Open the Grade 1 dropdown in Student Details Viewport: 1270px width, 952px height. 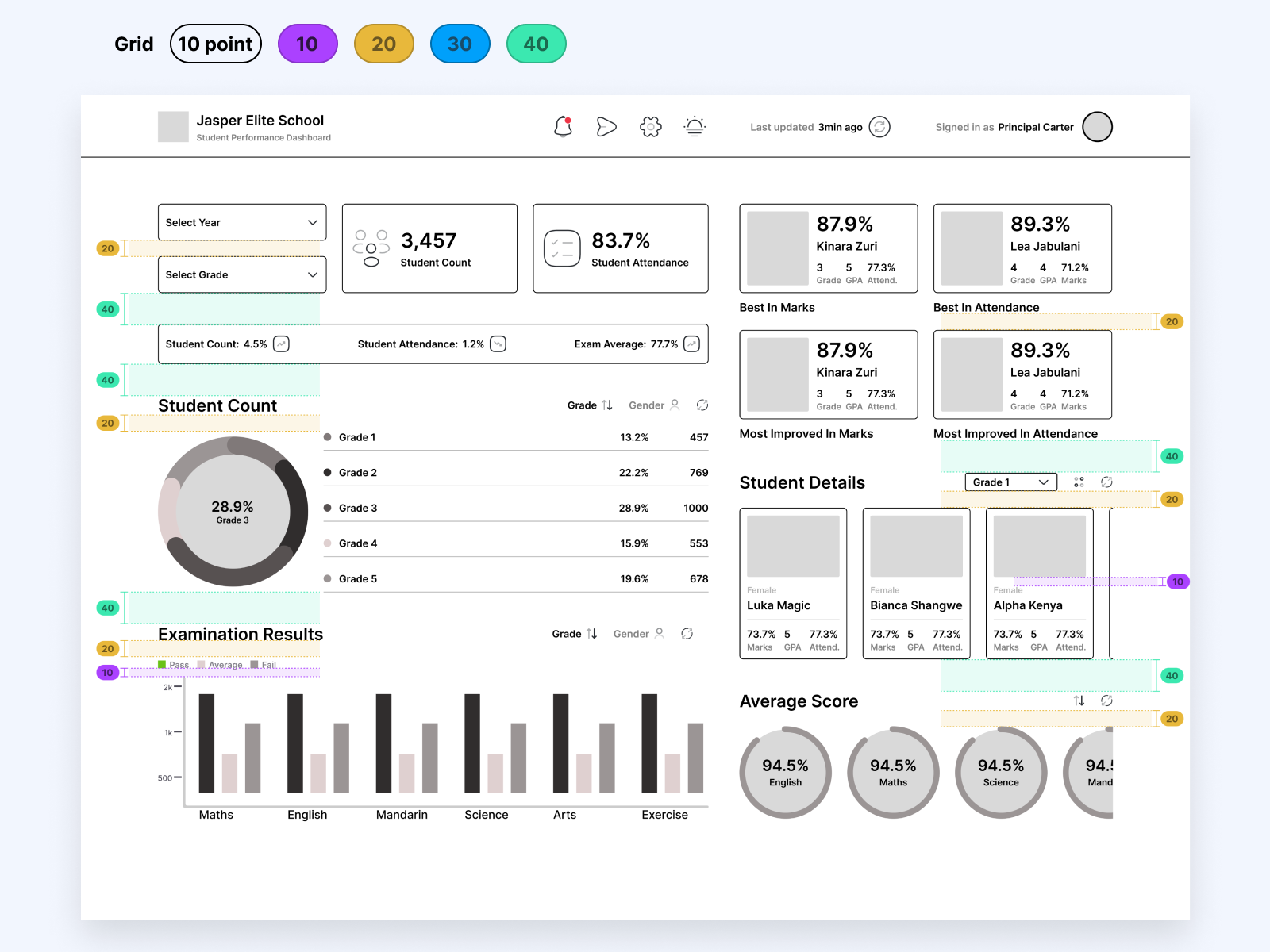pos(1010,482)
